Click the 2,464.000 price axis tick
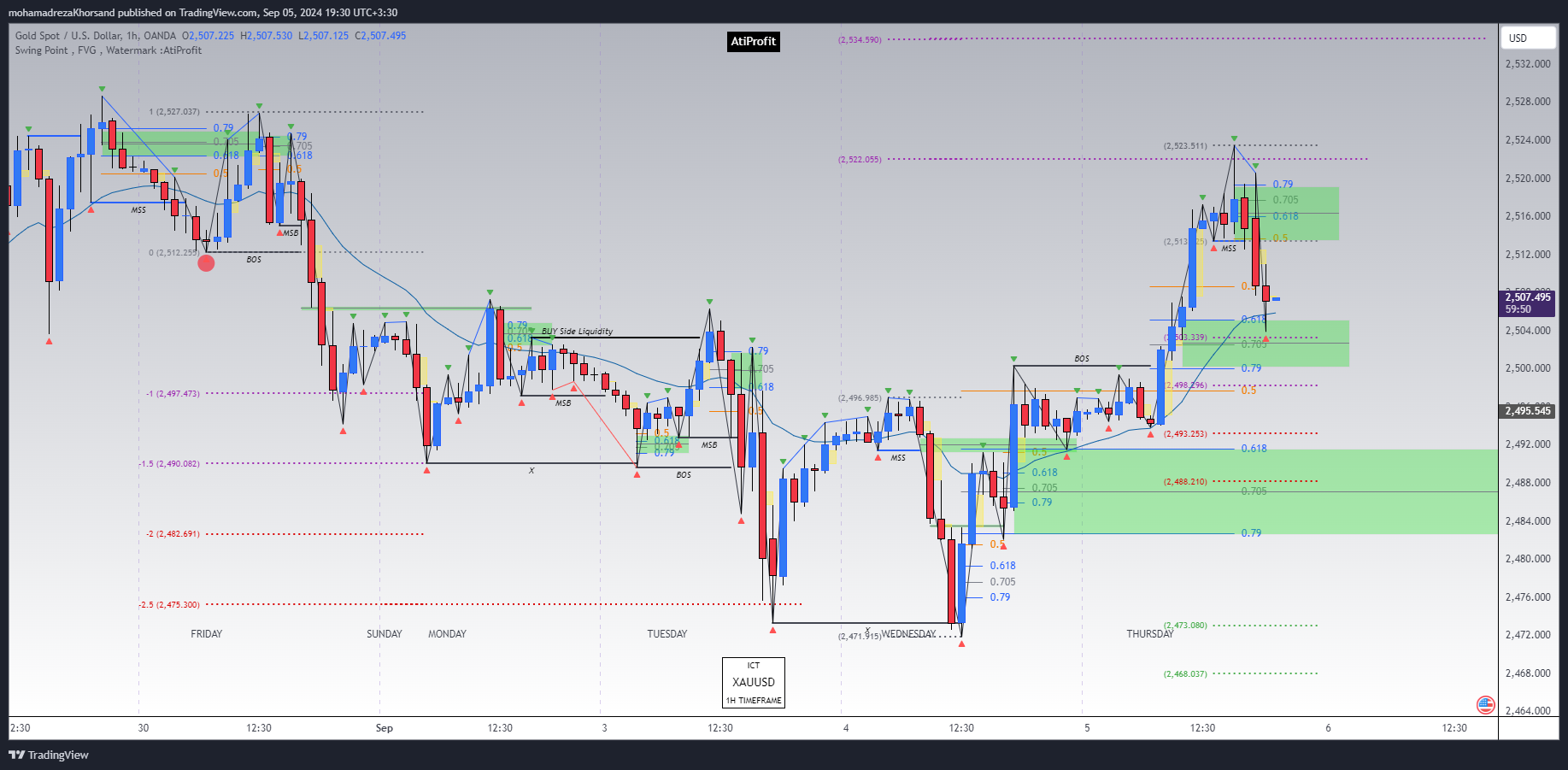 pos(1528,711)
